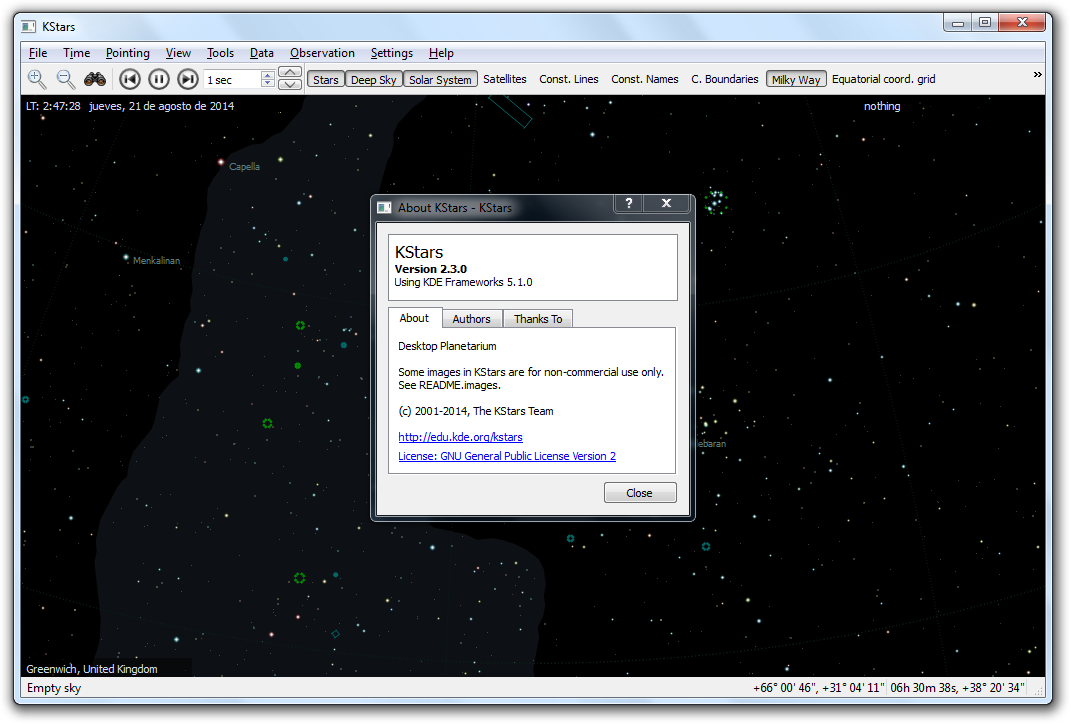Click the 1 sec time step field
The image size is (1071, 724).
232,79
